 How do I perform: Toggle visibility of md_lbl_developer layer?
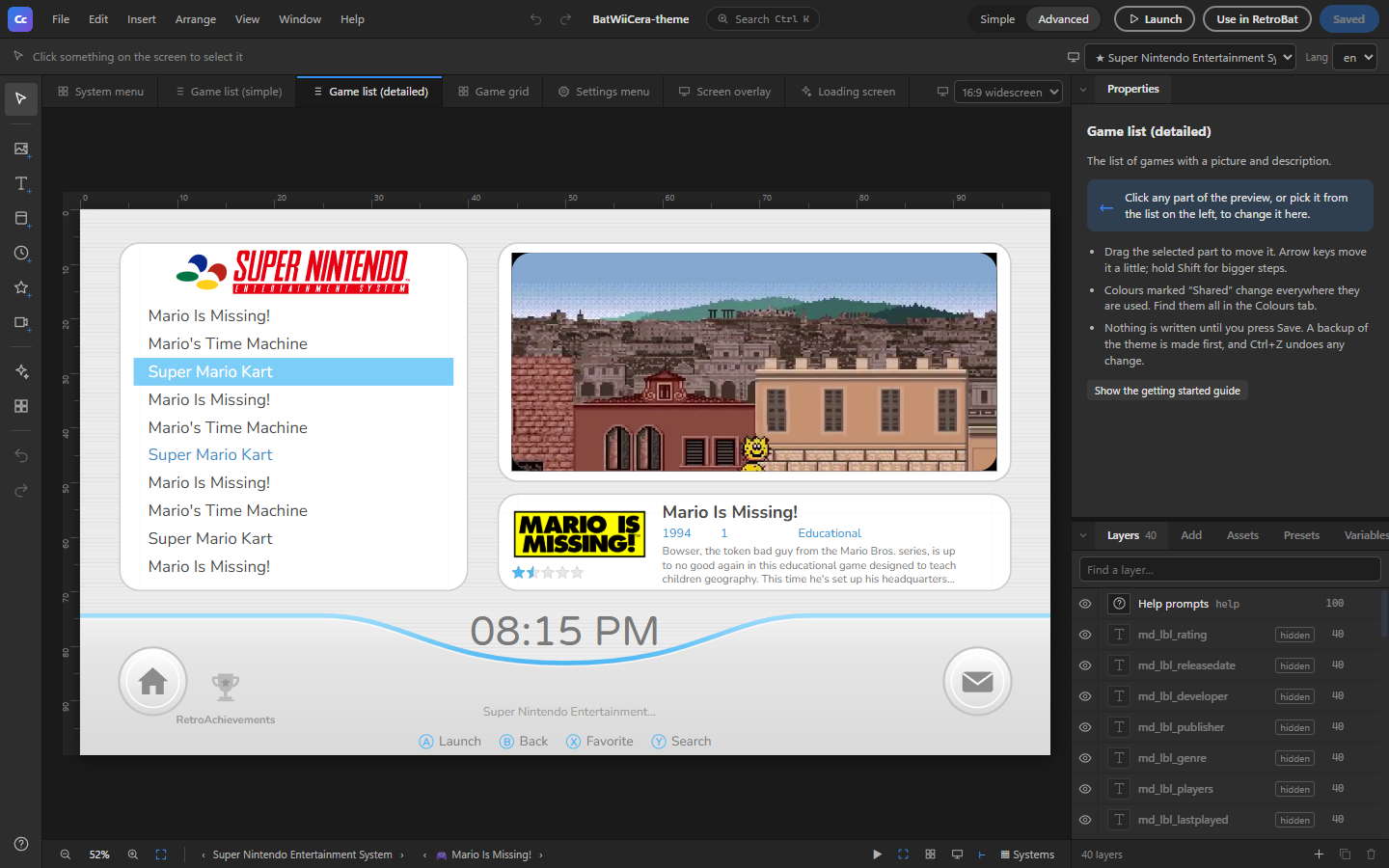pos(1085,696)
